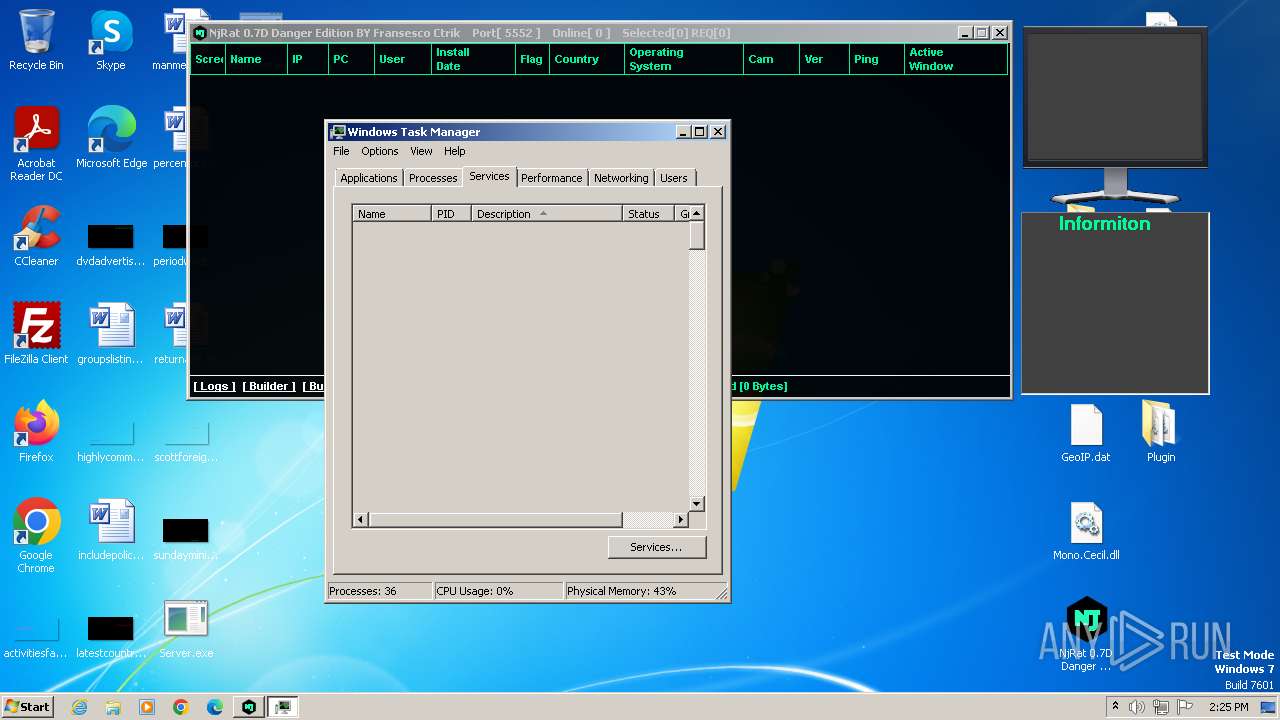The width and height of the screenshot is (1280, 720).
Task: Switch to the Processes tab
Action: [433, 178]
